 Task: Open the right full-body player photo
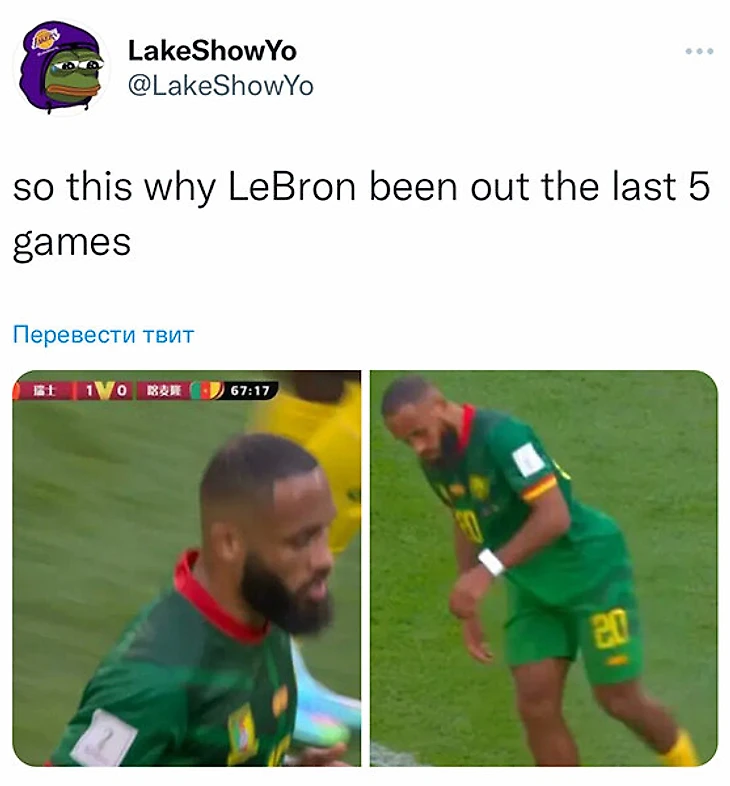click(543, 568)
